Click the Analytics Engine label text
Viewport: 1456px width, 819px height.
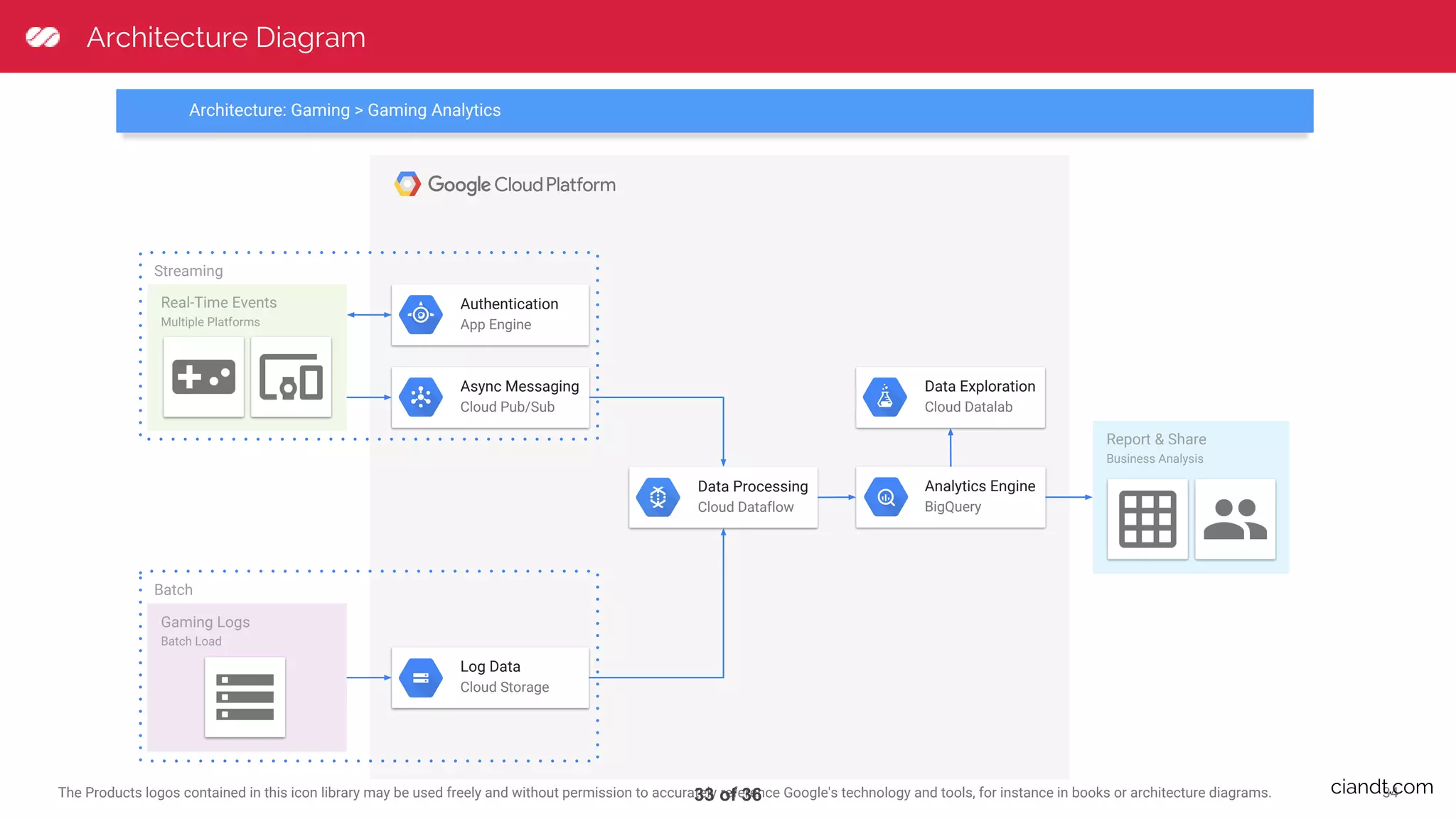tap(980, 486)
